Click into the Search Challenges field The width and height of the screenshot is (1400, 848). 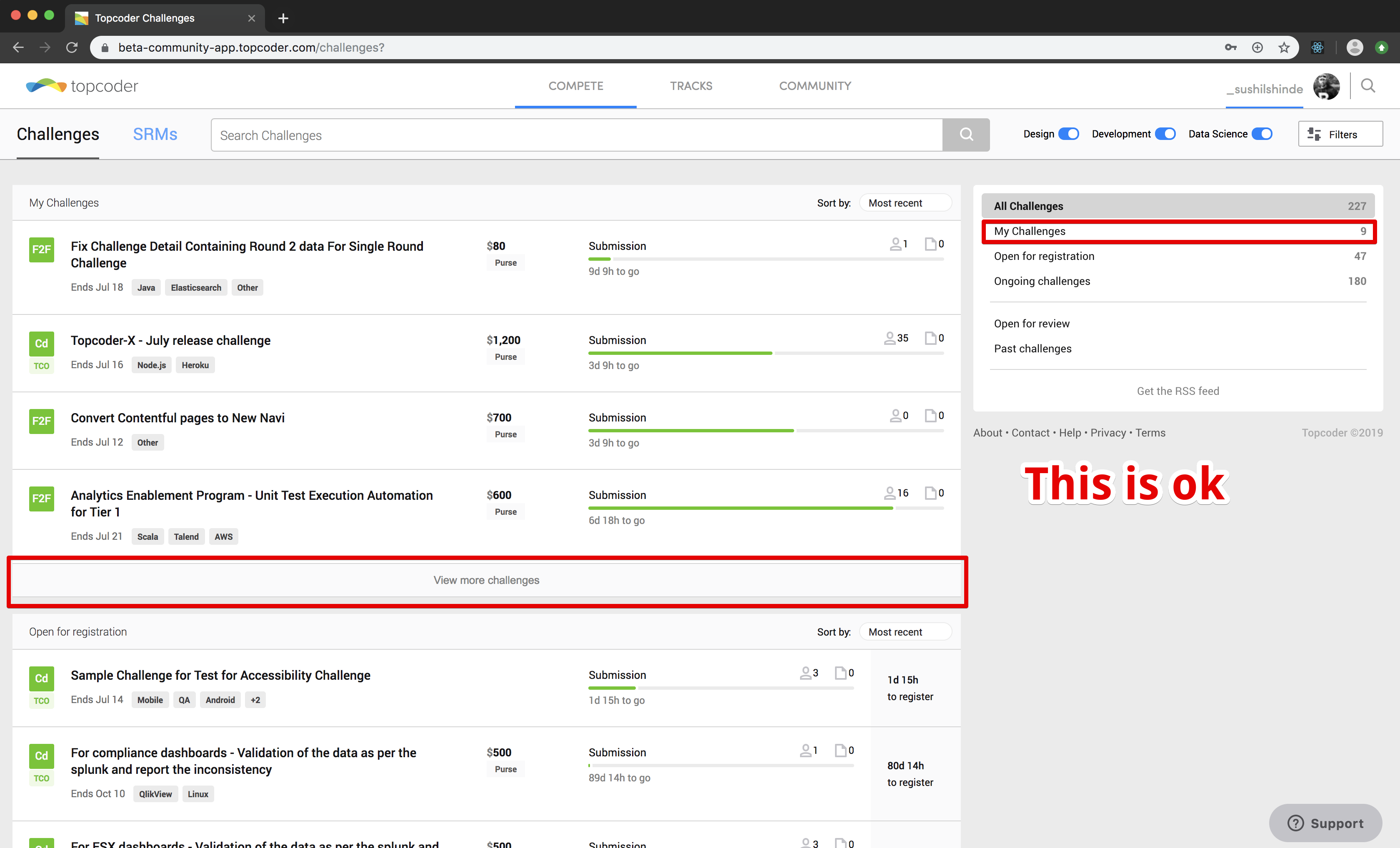576,135
